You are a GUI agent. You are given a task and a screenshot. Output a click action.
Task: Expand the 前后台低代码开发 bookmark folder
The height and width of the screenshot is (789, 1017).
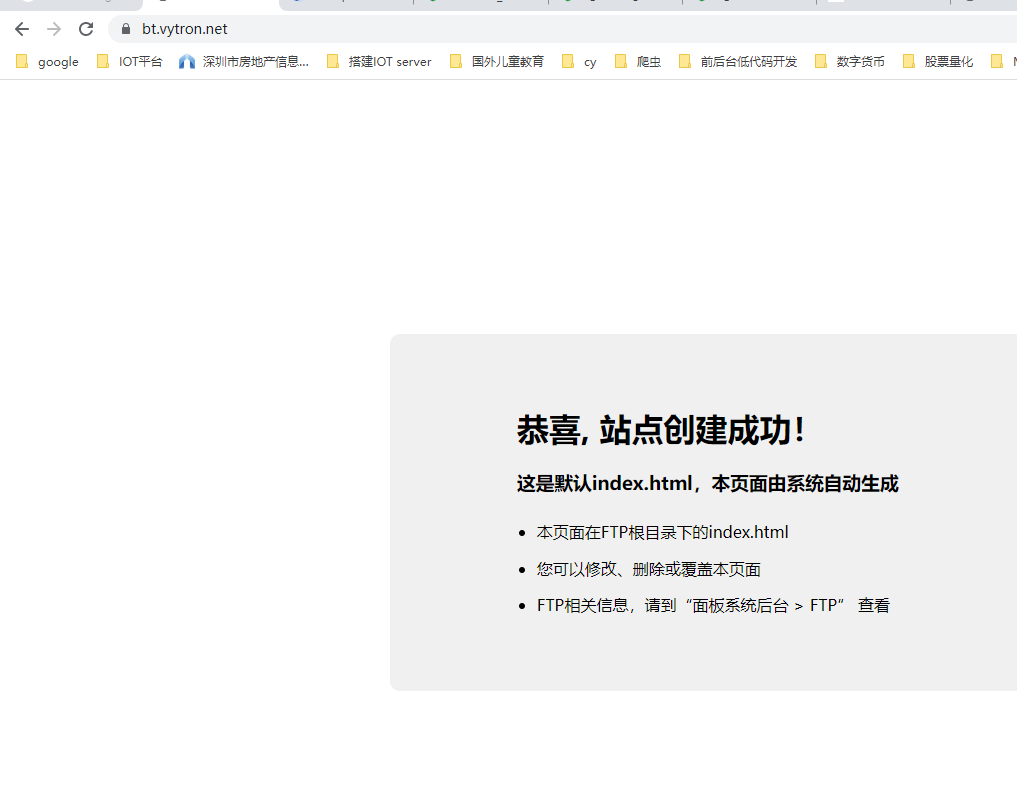[x=738, y=62]
